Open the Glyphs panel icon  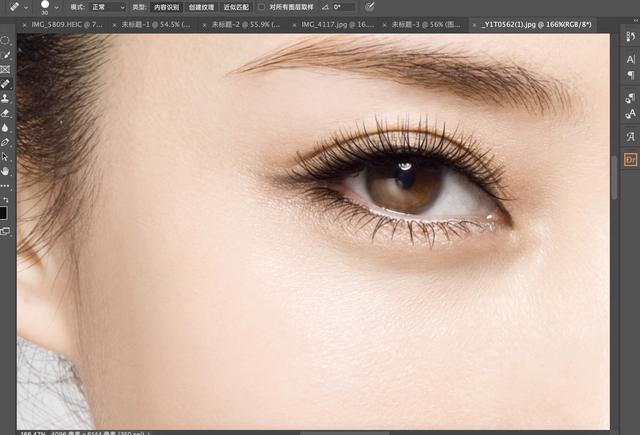coord(631,137)
